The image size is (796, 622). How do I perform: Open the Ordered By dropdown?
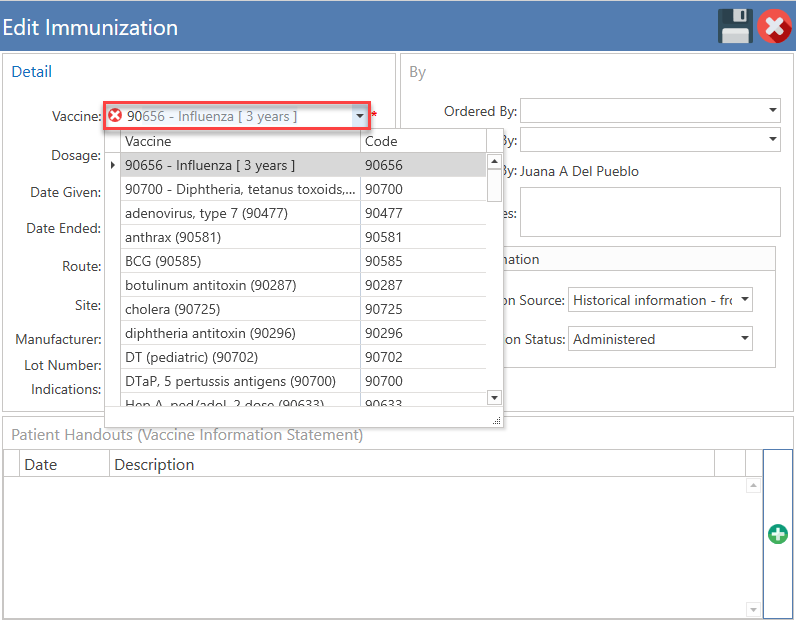pos(772,110)
